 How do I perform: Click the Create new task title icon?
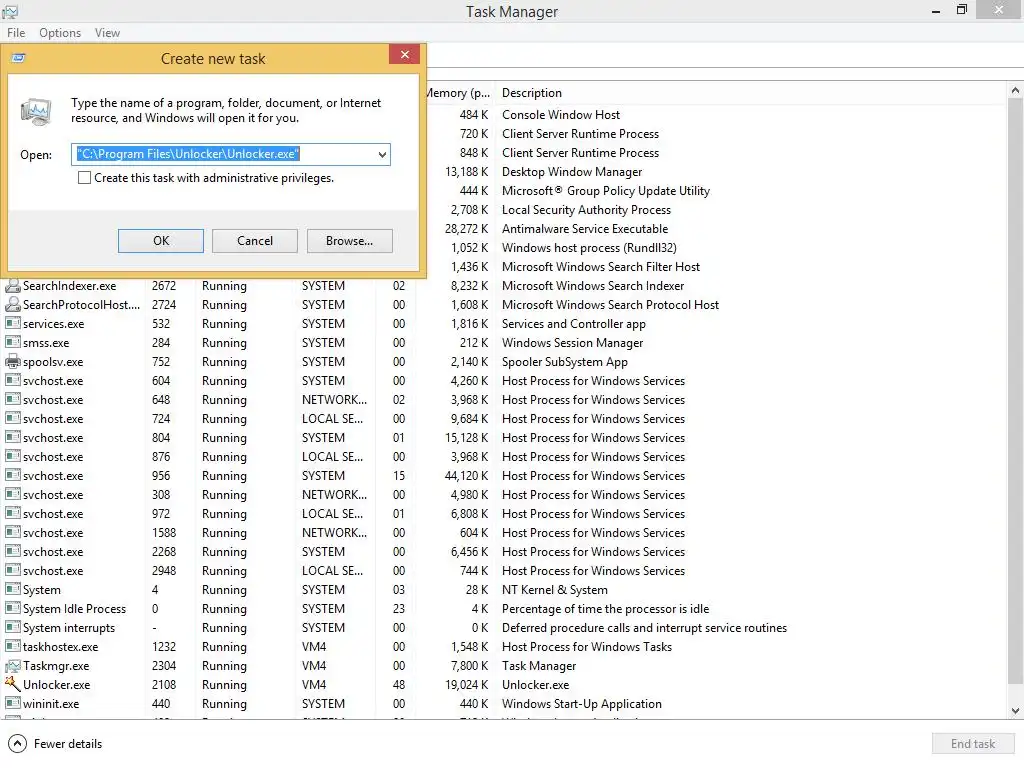[18, 58]
